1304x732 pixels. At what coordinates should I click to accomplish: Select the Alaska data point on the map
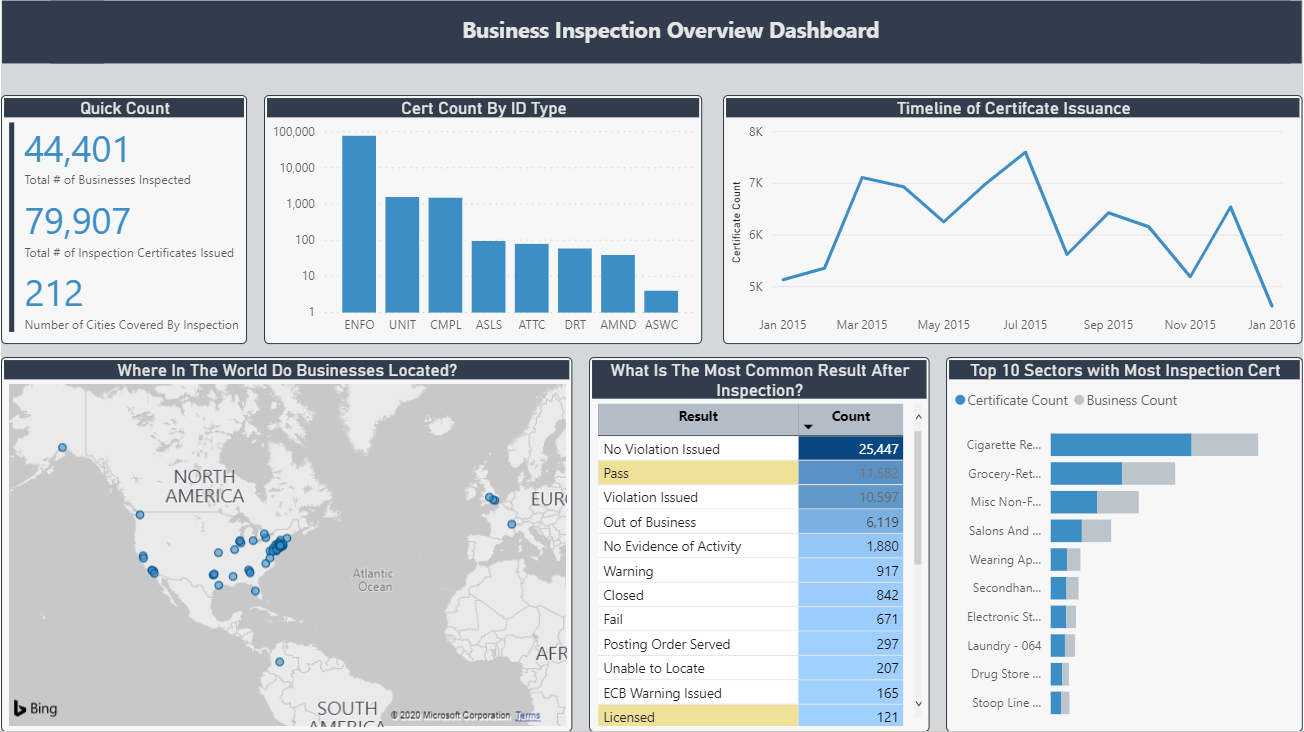pos(62,448)
